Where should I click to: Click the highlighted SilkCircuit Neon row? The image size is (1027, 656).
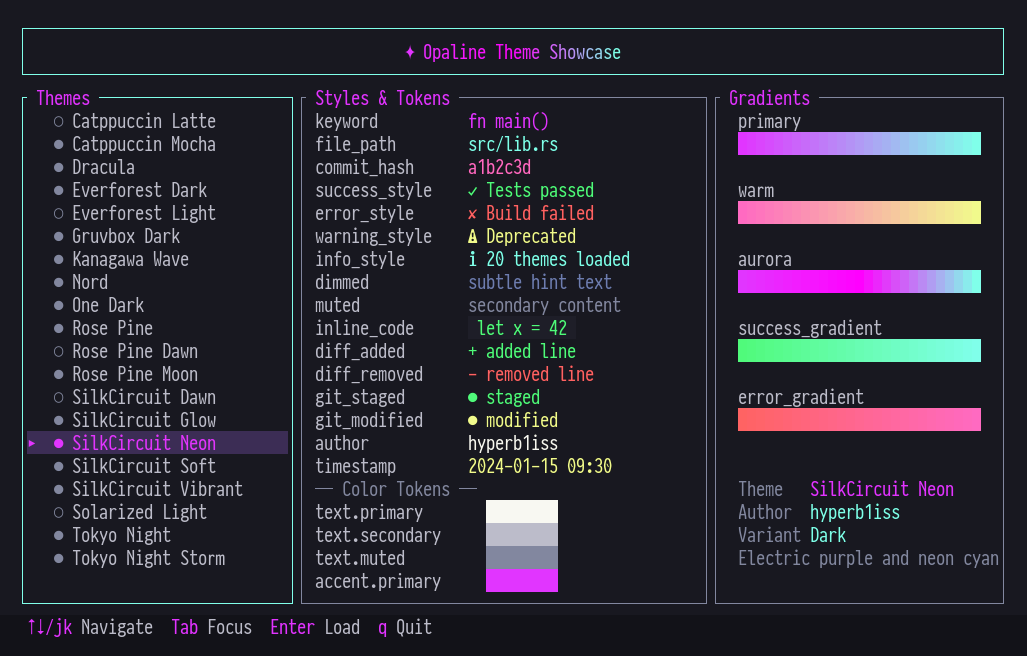157,443
